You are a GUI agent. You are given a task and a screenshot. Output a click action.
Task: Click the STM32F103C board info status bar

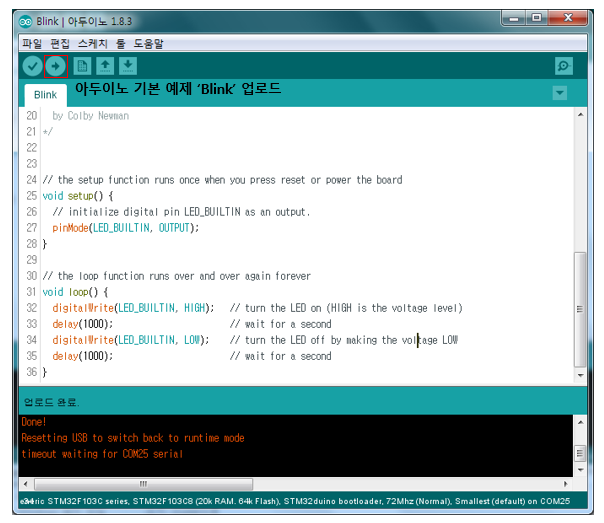coord(295,501)
